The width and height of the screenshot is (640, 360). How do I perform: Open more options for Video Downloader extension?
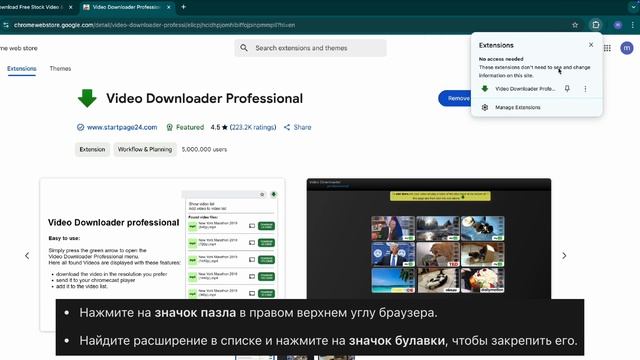tap(585, 89)
